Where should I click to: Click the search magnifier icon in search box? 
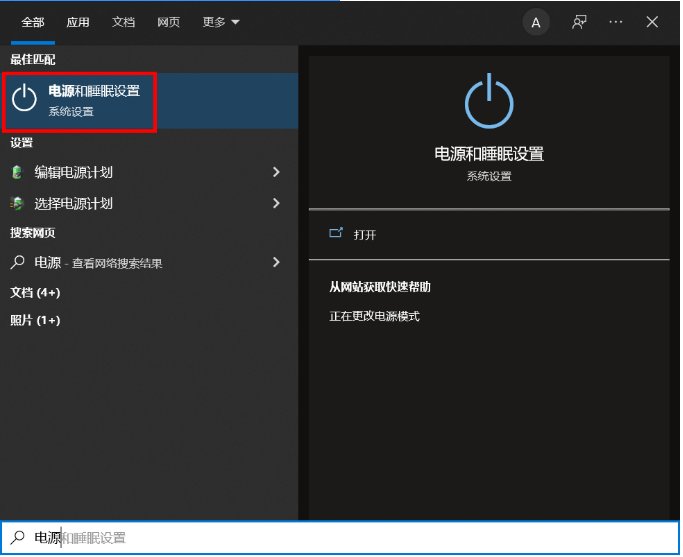(17, 537)
